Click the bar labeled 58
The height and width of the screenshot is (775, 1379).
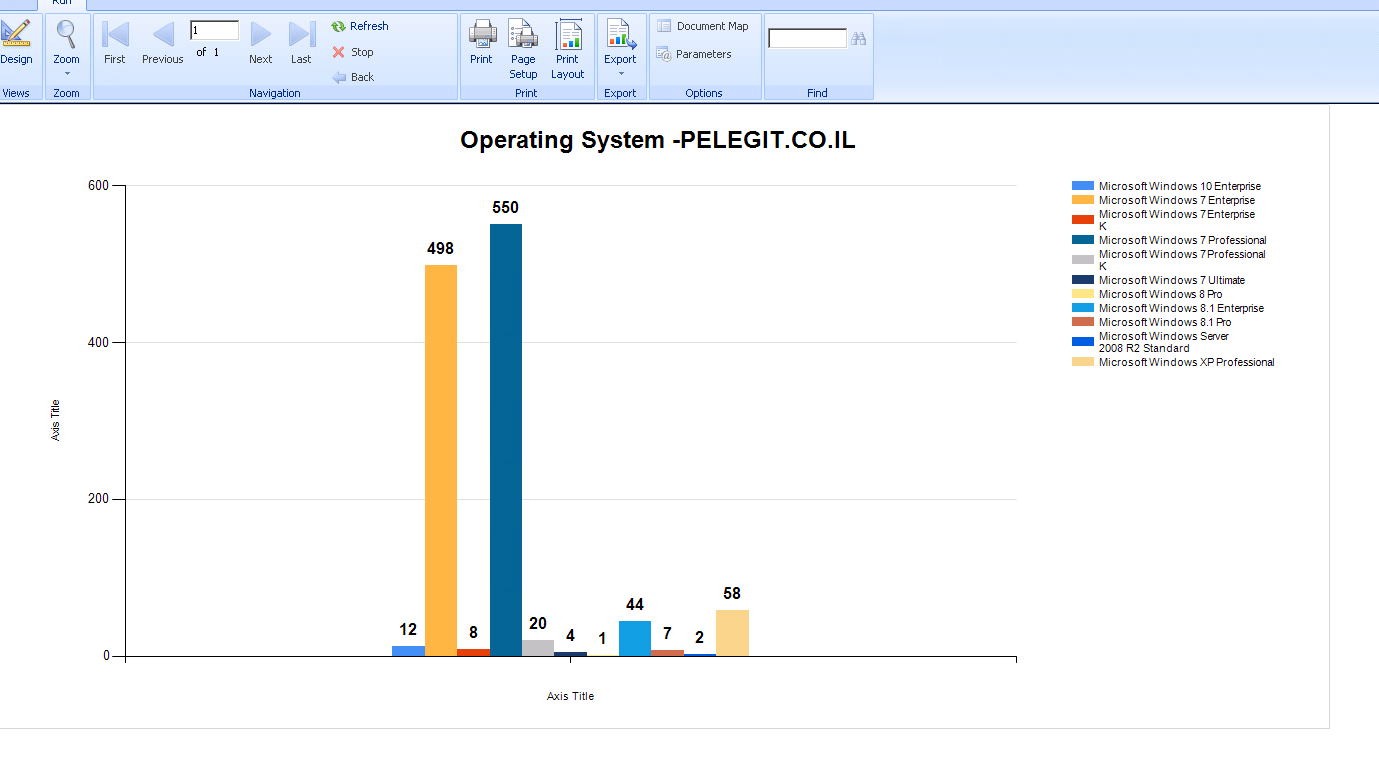coord(732,633)
